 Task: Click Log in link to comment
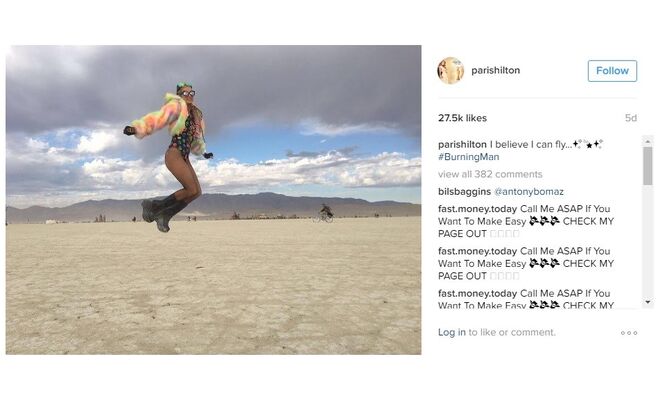pos(452,332)
